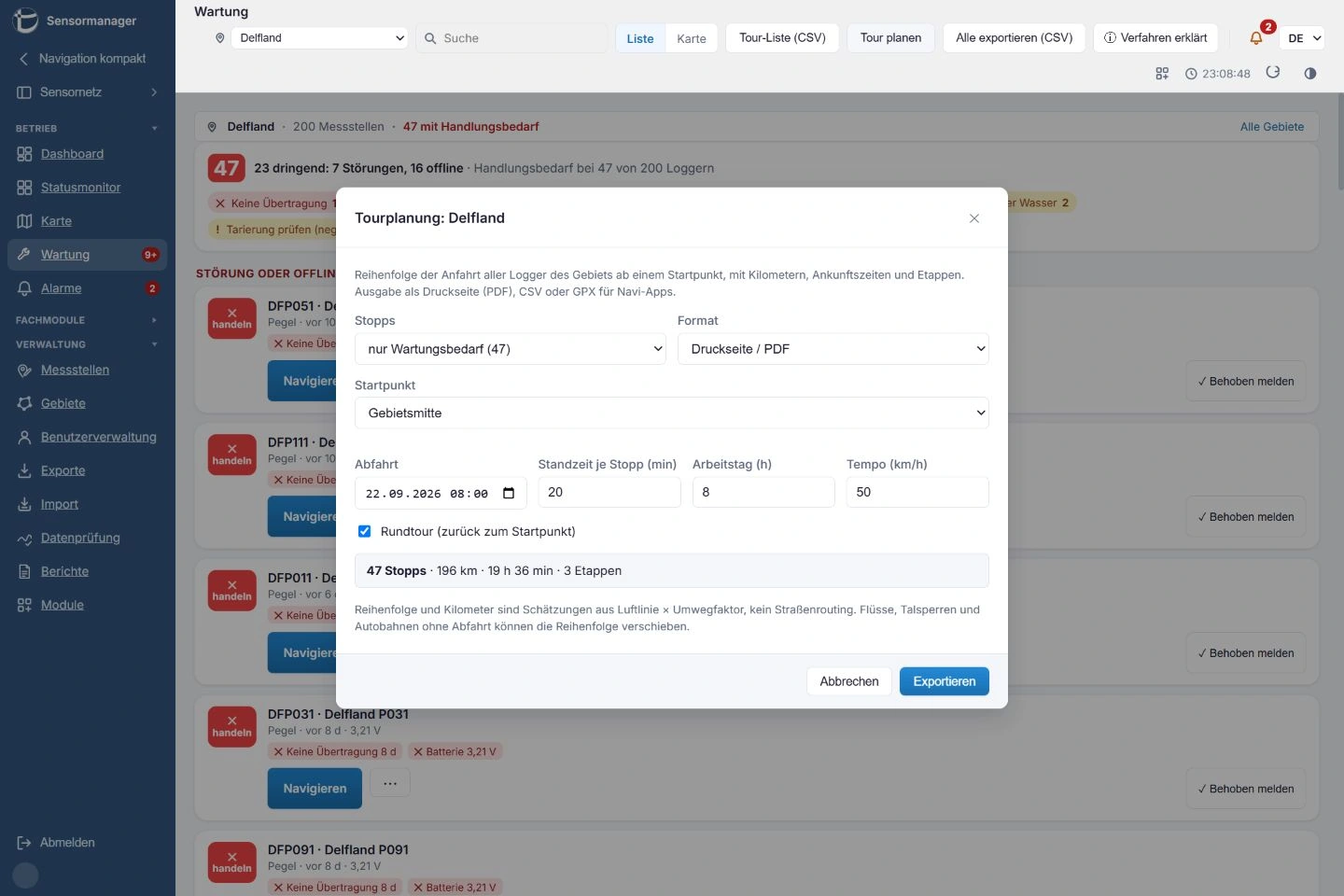Click the Tour planen button
Viewport: 1344px width, 896px height.
[890, 38]
